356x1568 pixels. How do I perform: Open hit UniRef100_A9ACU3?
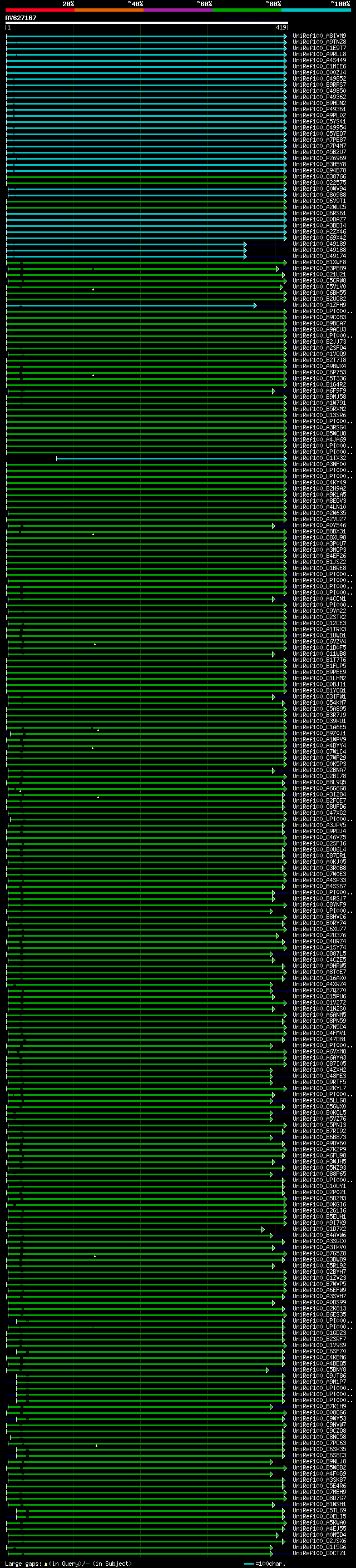pos(319,329)
